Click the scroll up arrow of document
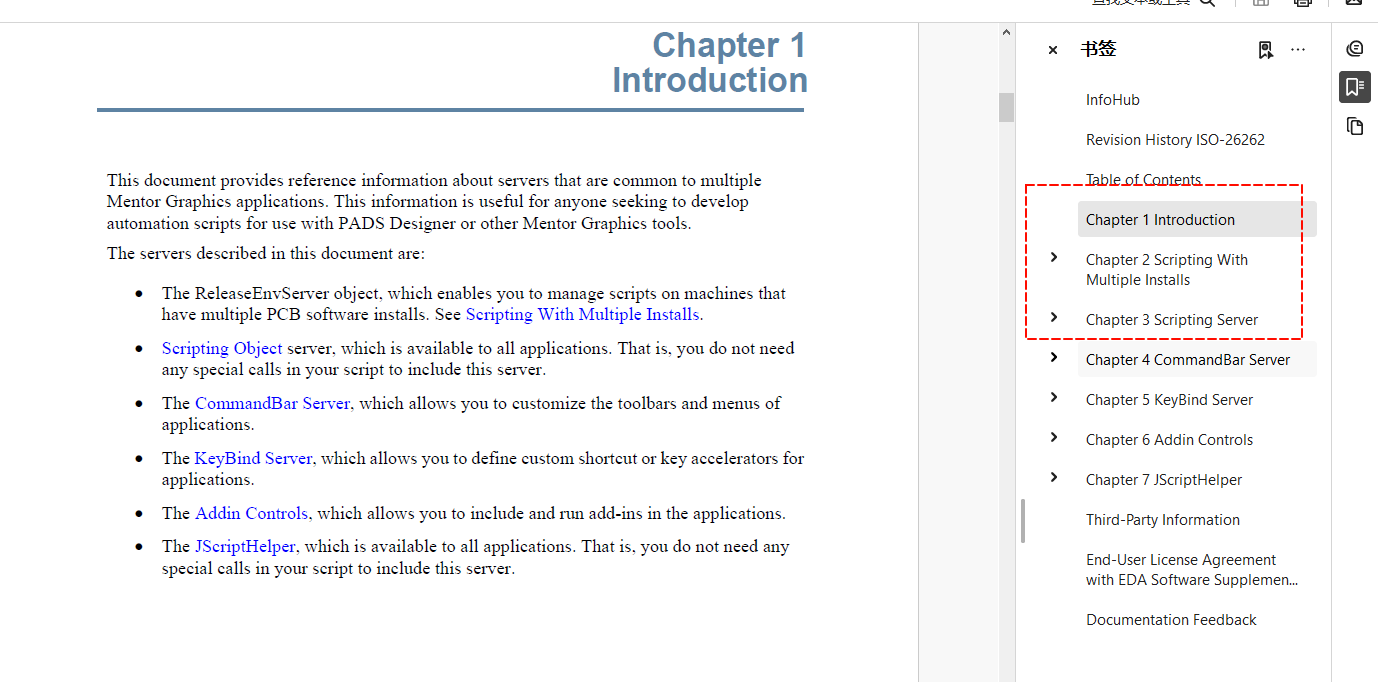This screenshot has height=682, width=1378. point(1006,33)
